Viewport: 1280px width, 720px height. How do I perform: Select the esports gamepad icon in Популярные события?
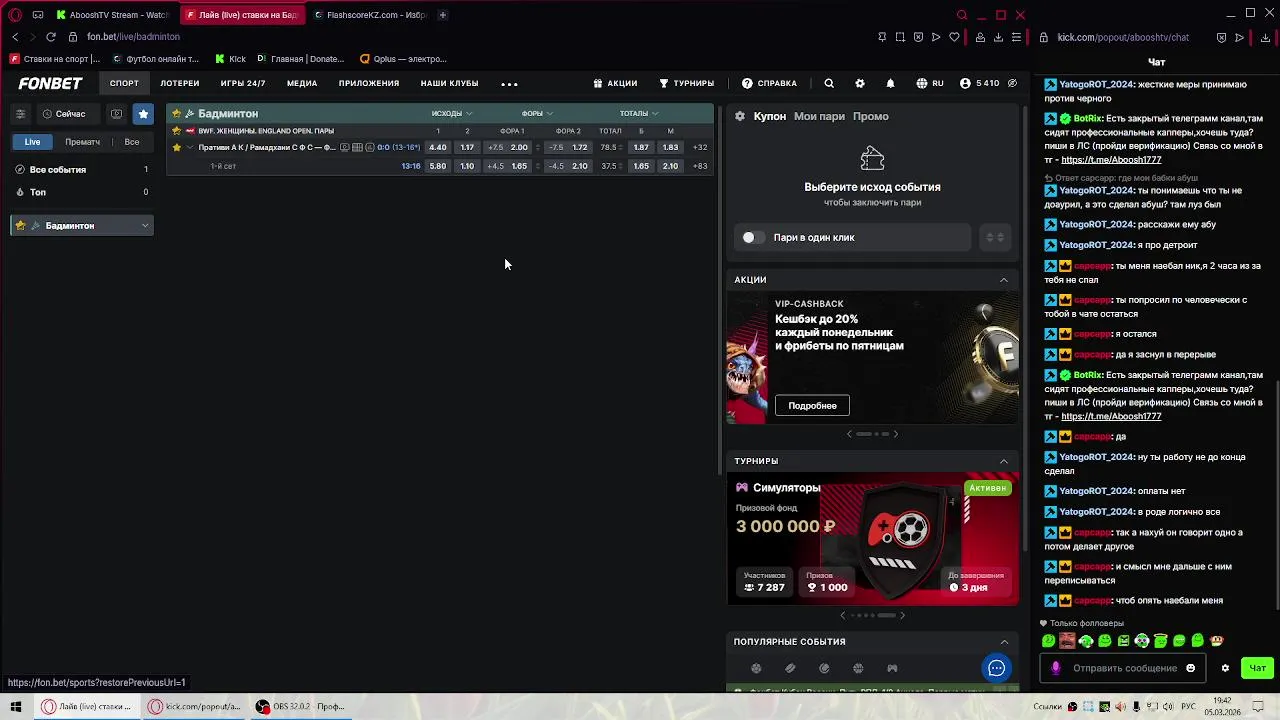[x=892, y=668]
